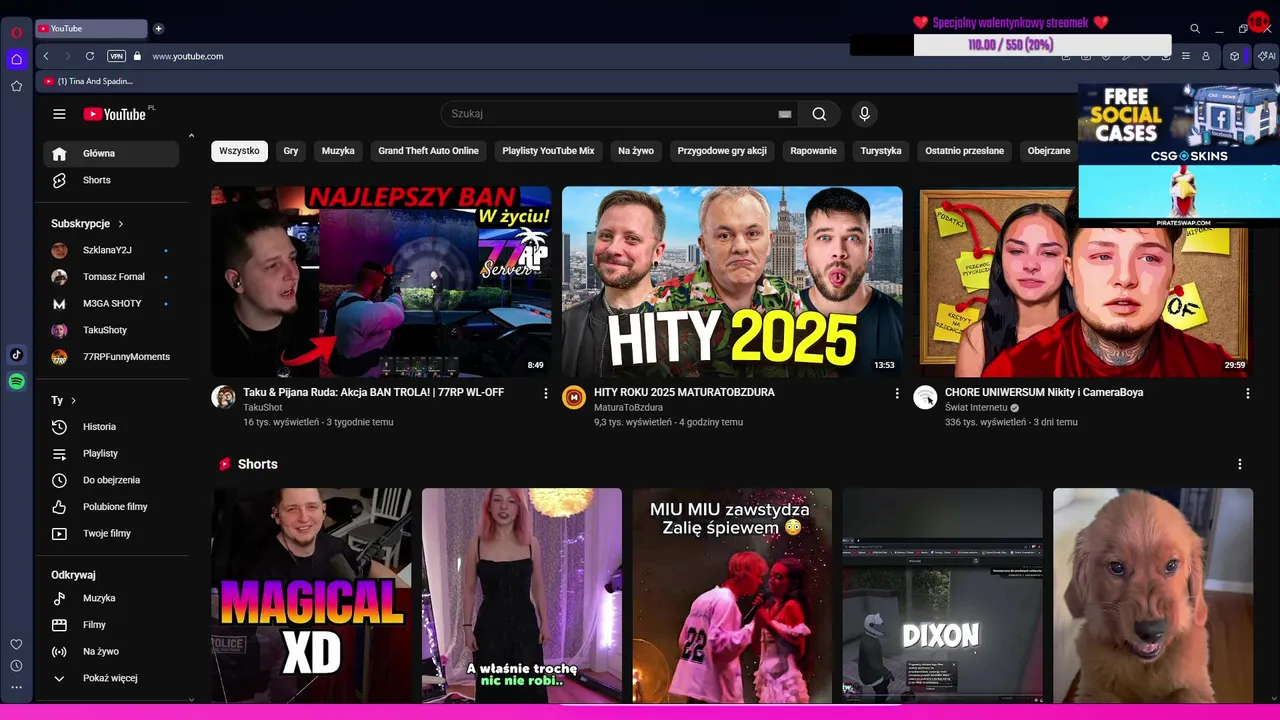The height and width of the screenshot is (720, 1280).
Task: Open Główna in the sidebar
Action: (x=111, y=154)
